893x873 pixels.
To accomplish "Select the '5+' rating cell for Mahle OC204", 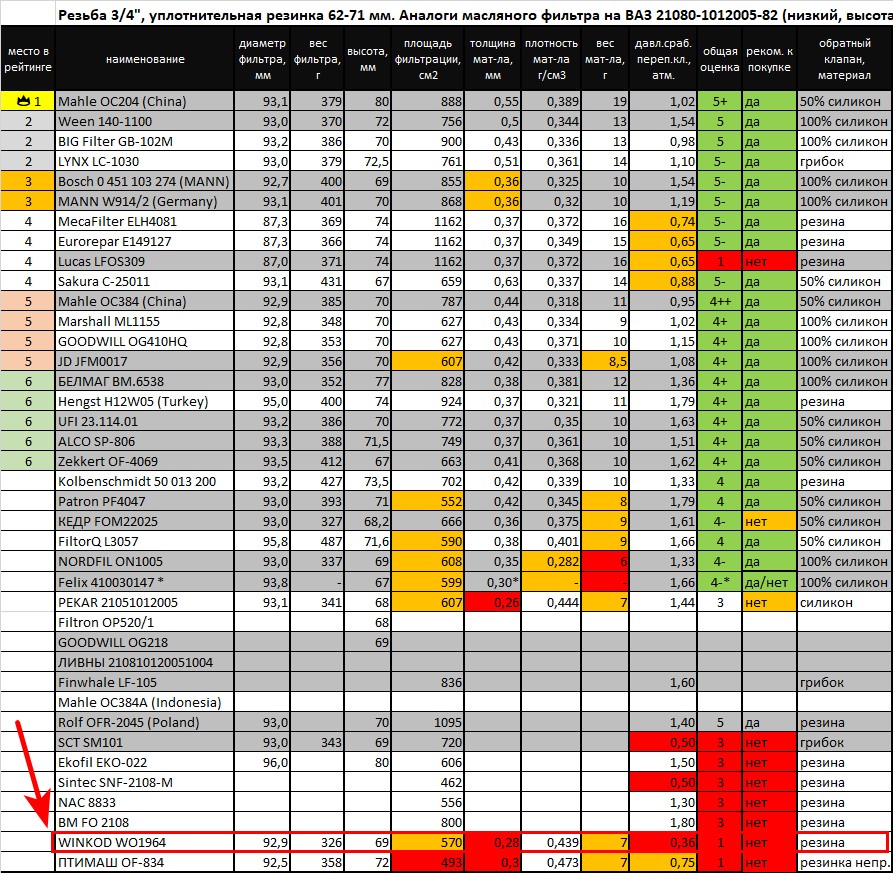I will 719,101.
